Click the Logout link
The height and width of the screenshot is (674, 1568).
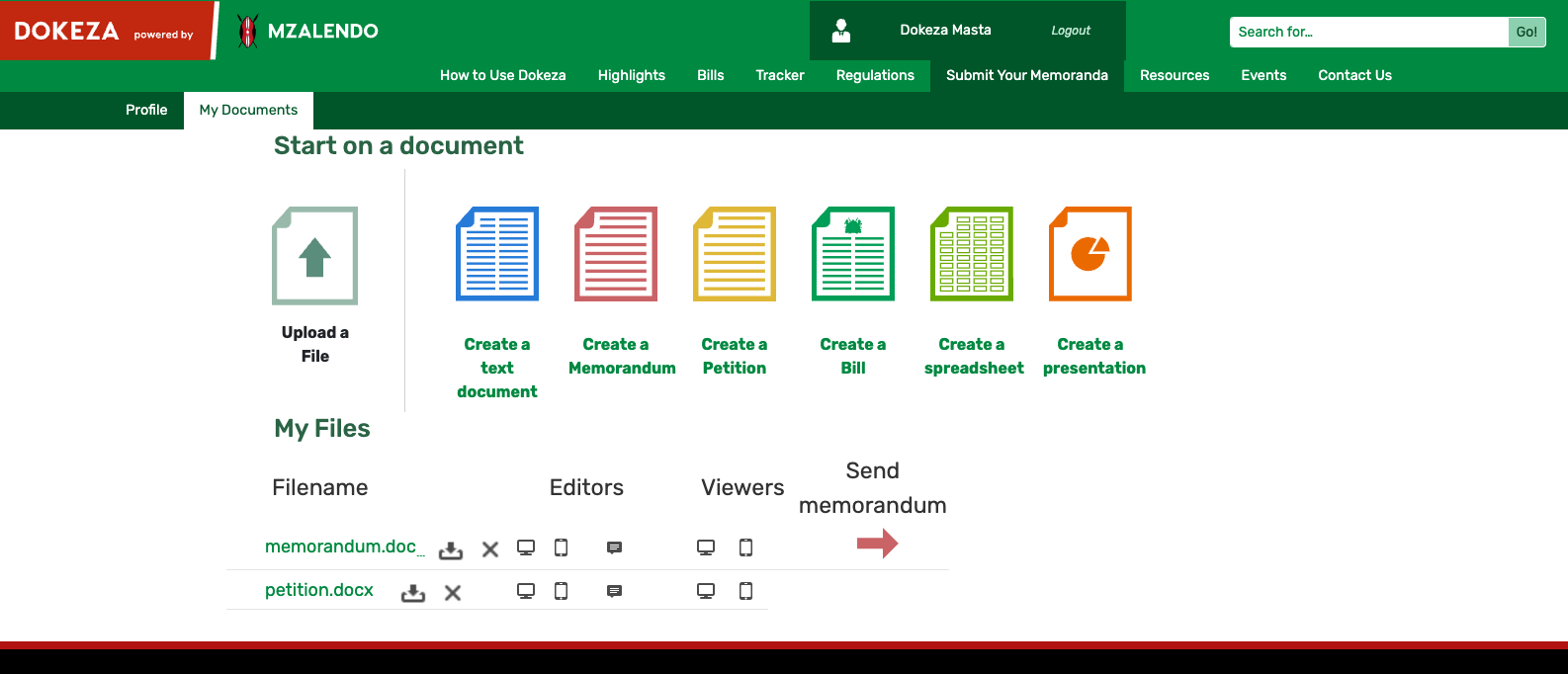tap(1071, 31)
